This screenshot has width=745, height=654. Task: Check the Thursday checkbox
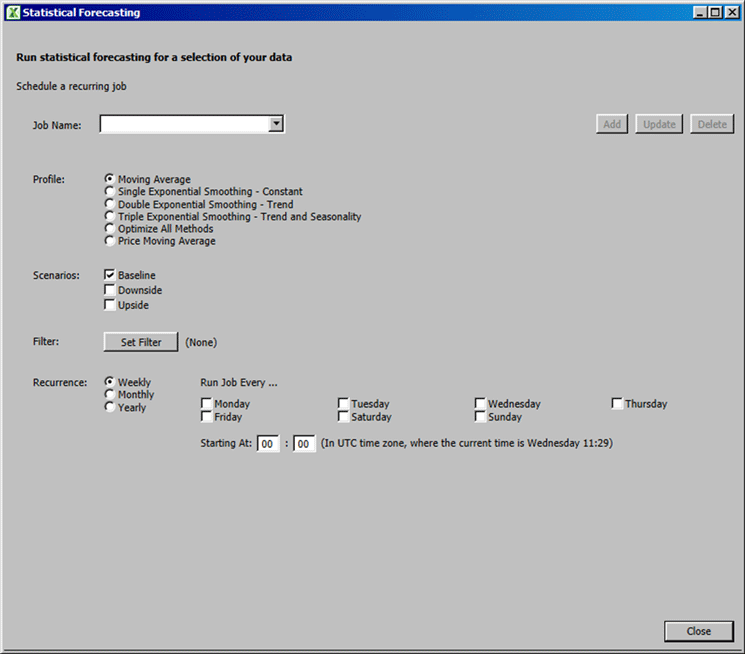(618, 404)
